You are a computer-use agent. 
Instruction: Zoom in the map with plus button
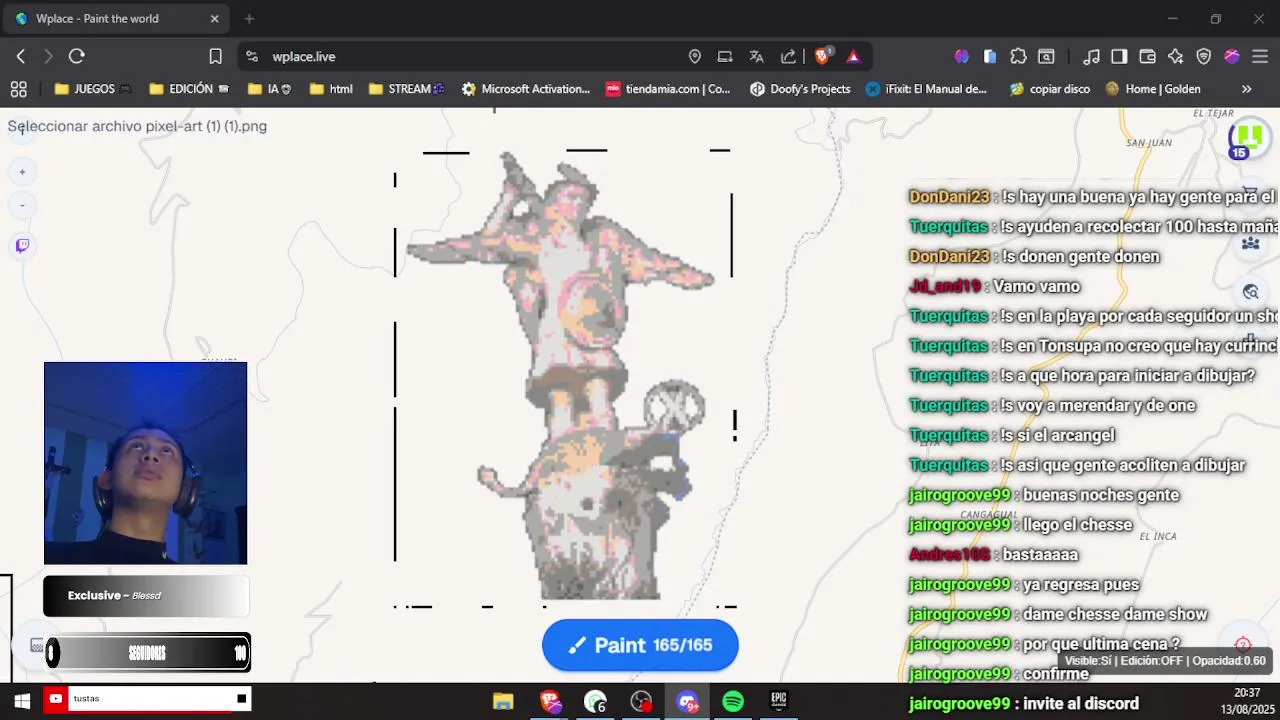point(22,172)
